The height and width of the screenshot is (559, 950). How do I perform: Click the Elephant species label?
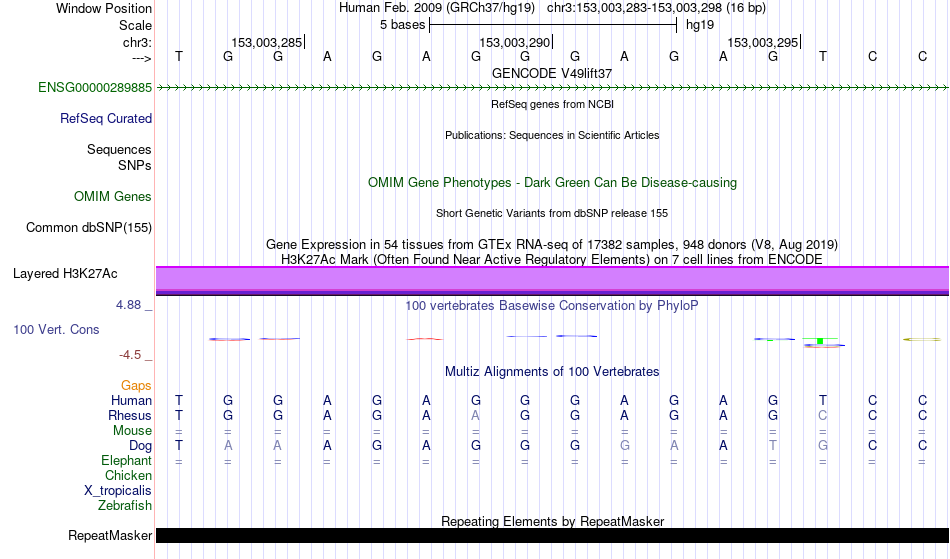[x=126, y=460]
